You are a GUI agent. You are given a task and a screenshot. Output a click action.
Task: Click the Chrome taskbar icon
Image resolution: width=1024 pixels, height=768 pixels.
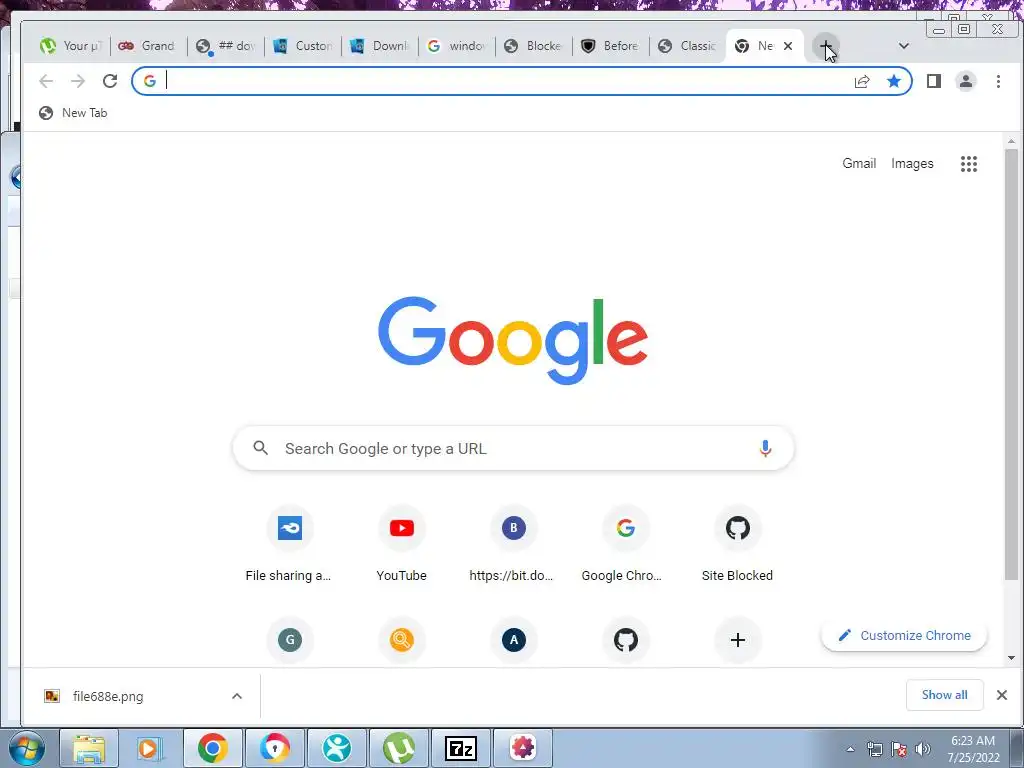tap(212, 748)
